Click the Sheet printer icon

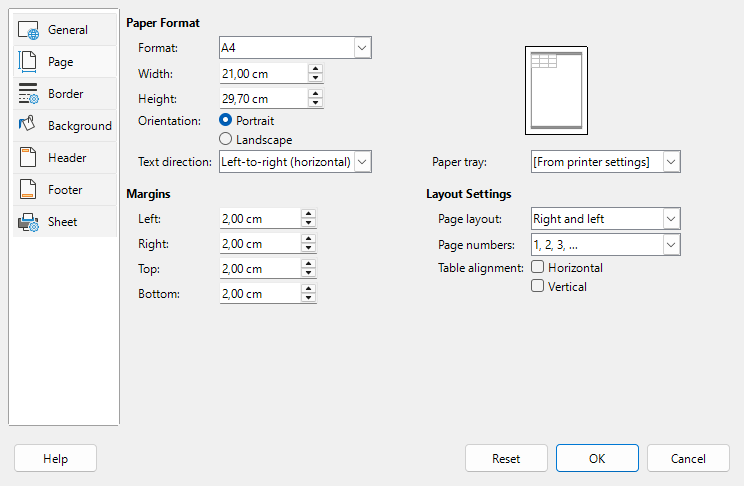28,222
